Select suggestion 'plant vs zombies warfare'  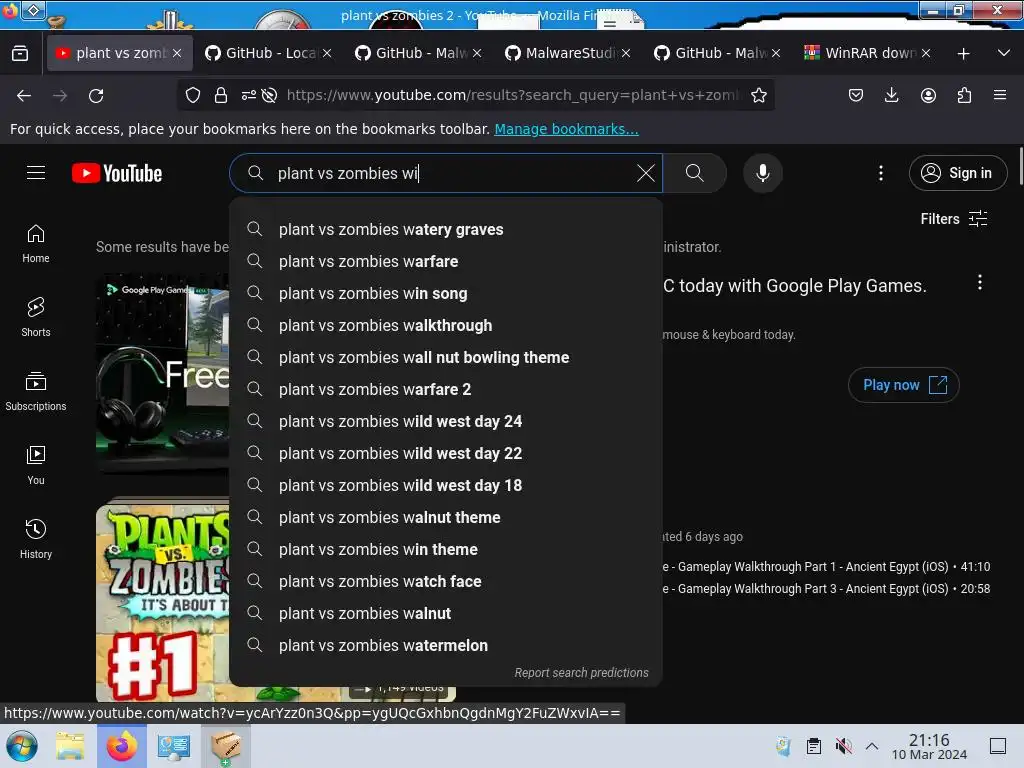[446, 261]
